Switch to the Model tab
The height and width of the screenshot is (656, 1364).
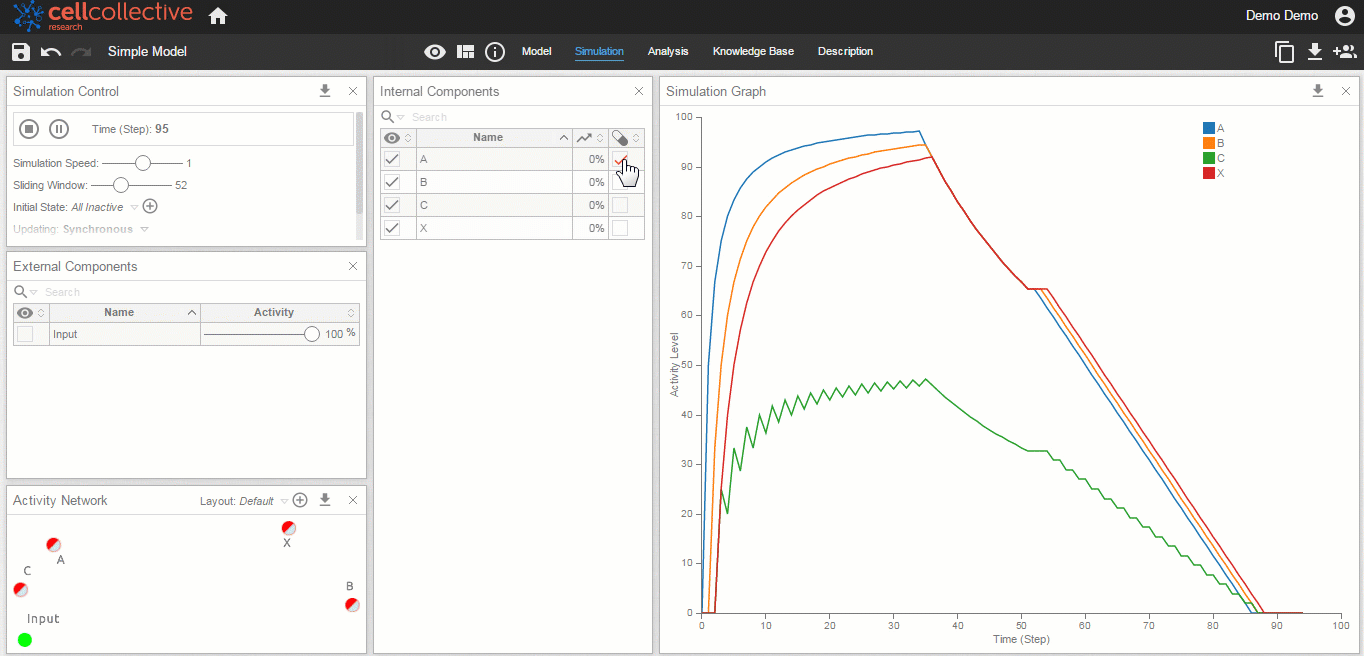tap(537, 52)
